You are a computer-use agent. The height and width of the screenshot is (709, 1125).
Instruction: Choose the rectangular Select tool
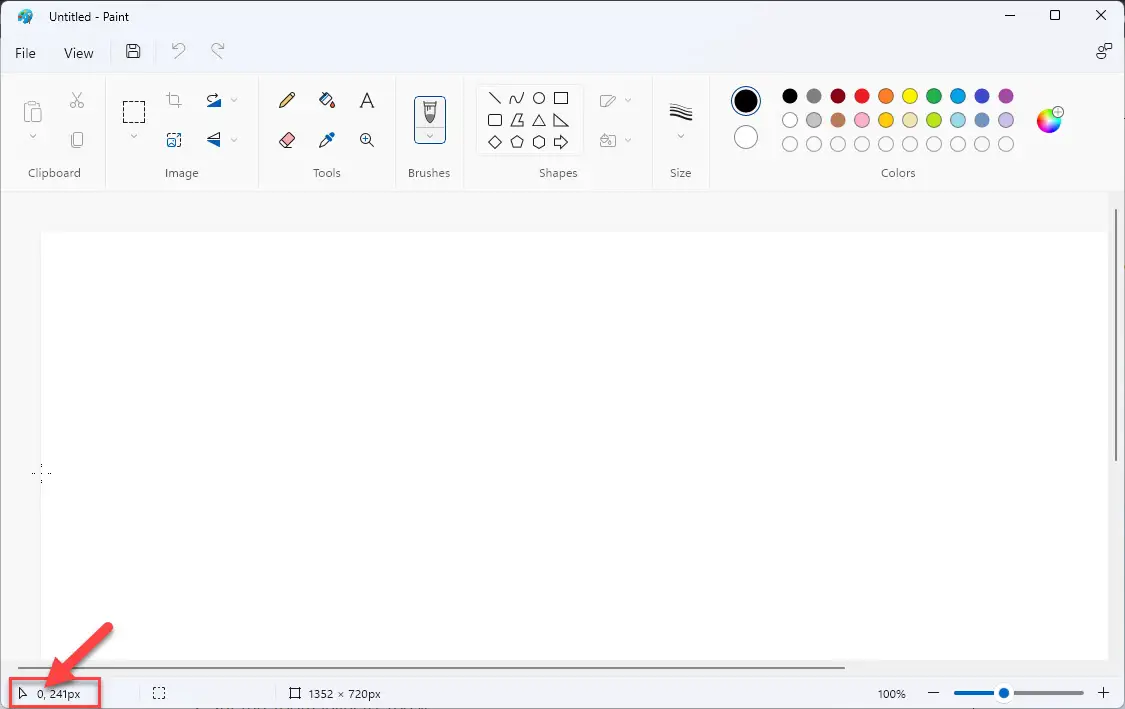[133, 112]
